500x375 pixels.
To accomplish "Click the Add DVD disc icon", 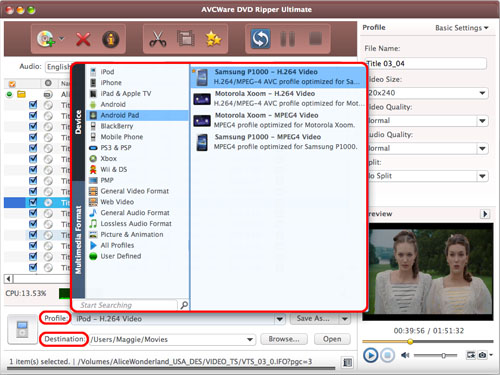I will coord(46,39).
